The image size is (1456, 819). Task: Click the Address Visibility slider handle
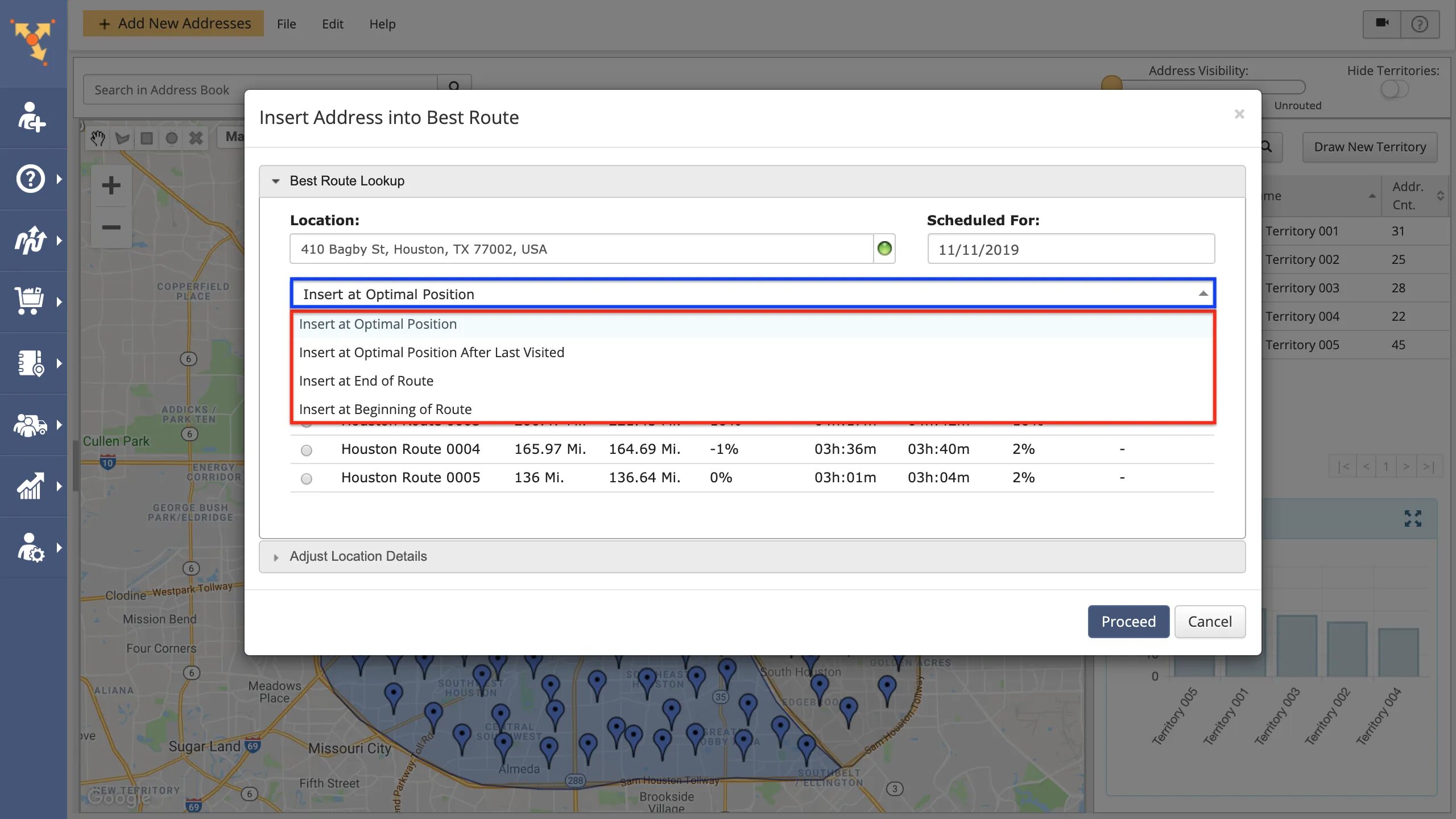tap(1111, 84)
